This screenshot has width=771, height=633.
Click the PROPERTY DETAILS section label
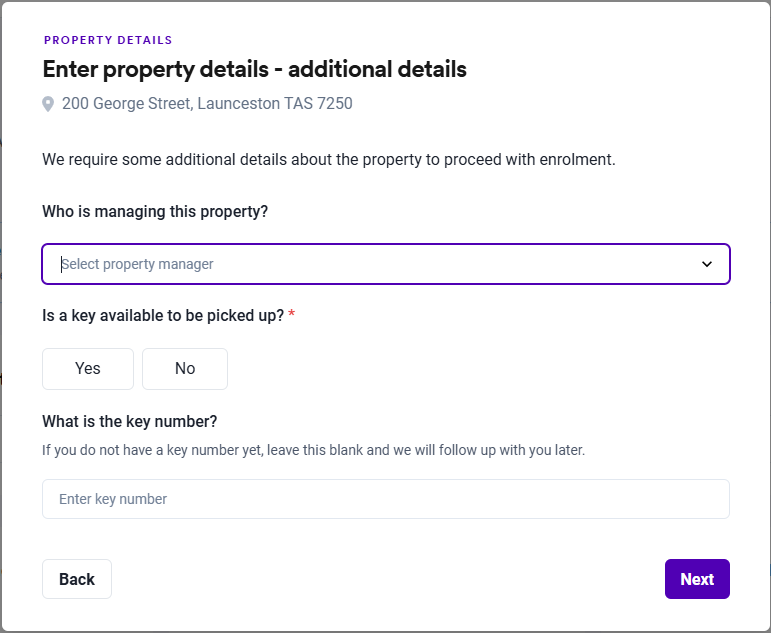(108, 41)
